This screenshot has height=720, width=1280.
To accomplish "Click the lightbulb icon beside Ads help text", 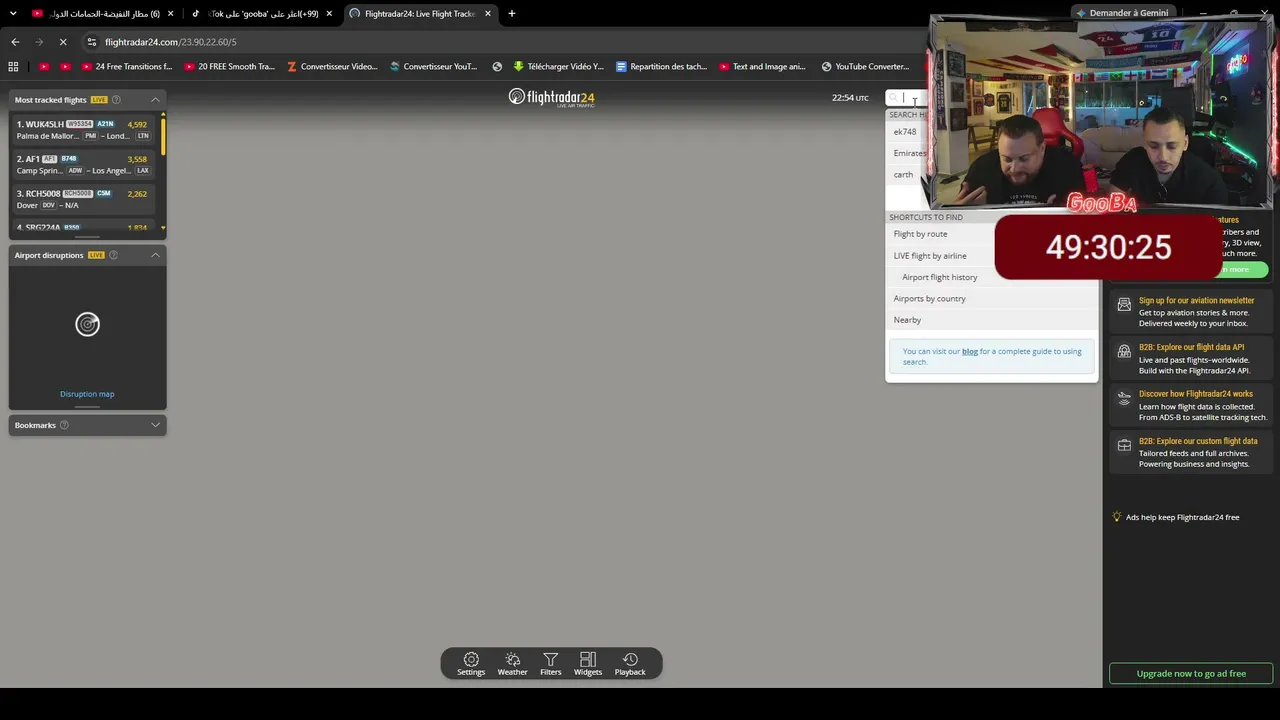I will (1117, 517).
